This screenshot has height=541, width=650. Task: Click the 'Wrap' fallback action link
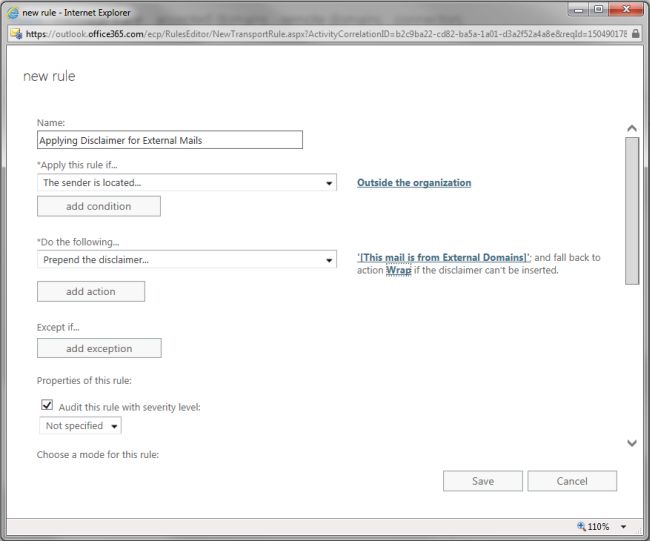[x=398, y=270]
